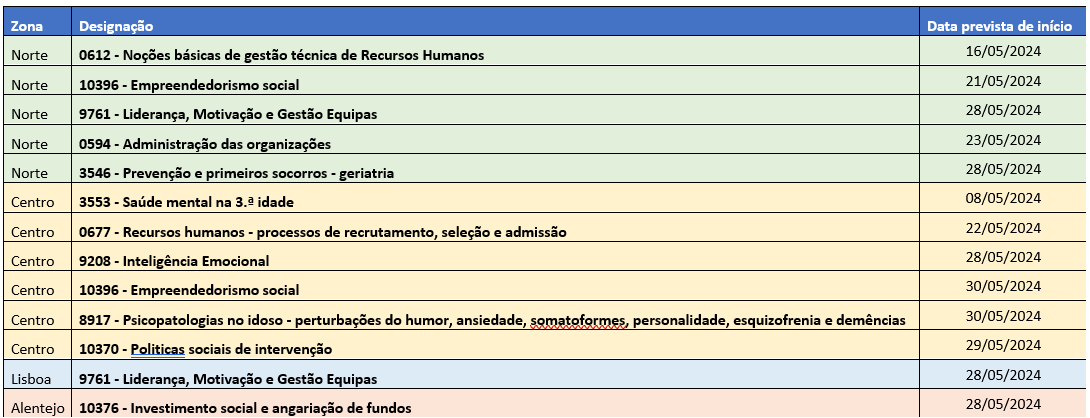Select the Alentejo zone cell
Screen dimensions: 1090x418
(38, 405)
